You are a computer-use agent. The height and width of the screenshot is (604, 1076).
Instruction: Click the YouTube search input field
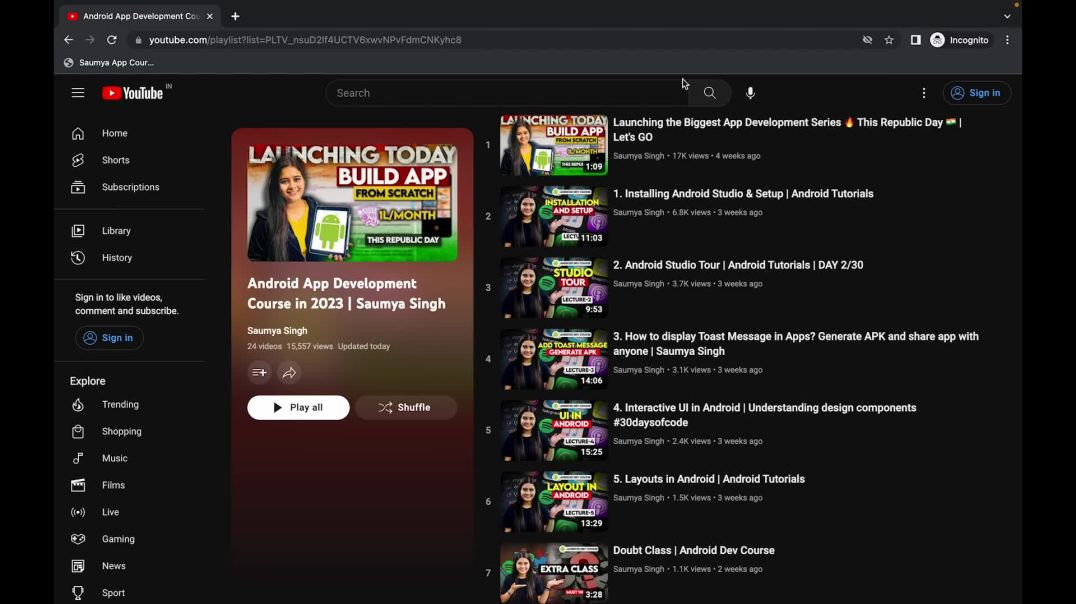(x=500, y=92)
